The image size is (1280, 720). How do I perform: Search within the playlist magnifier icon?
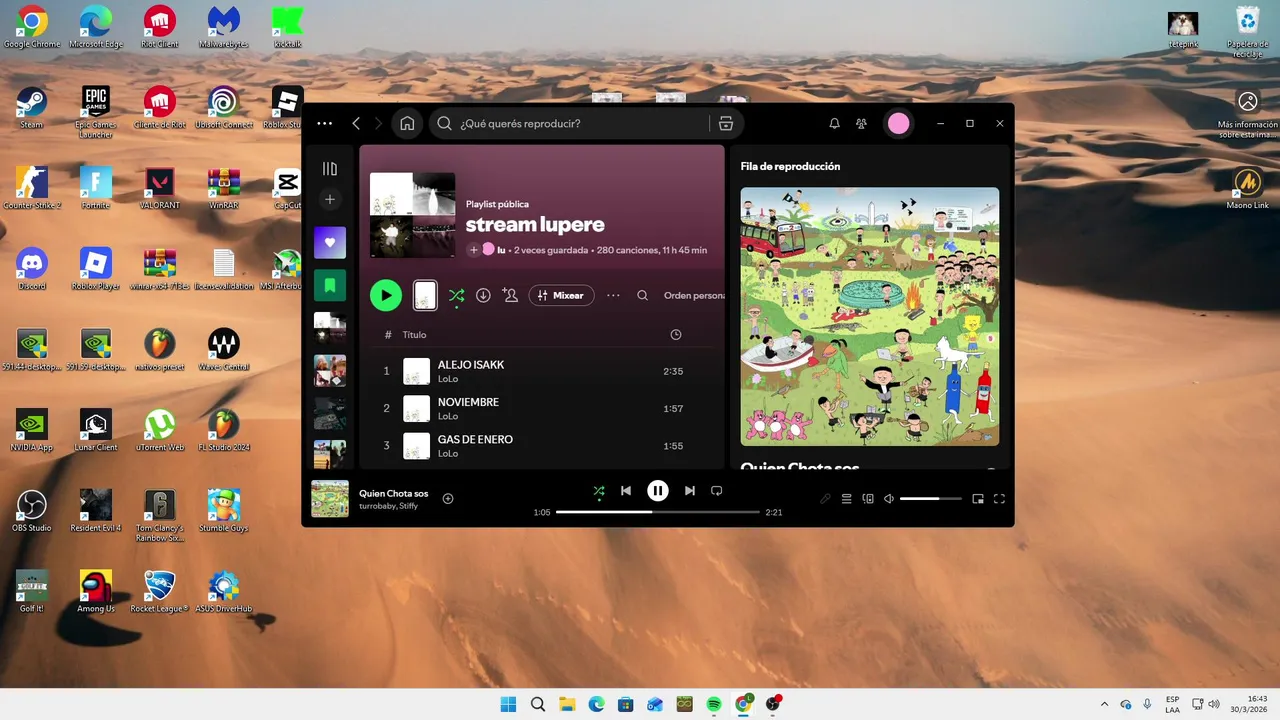643,295
